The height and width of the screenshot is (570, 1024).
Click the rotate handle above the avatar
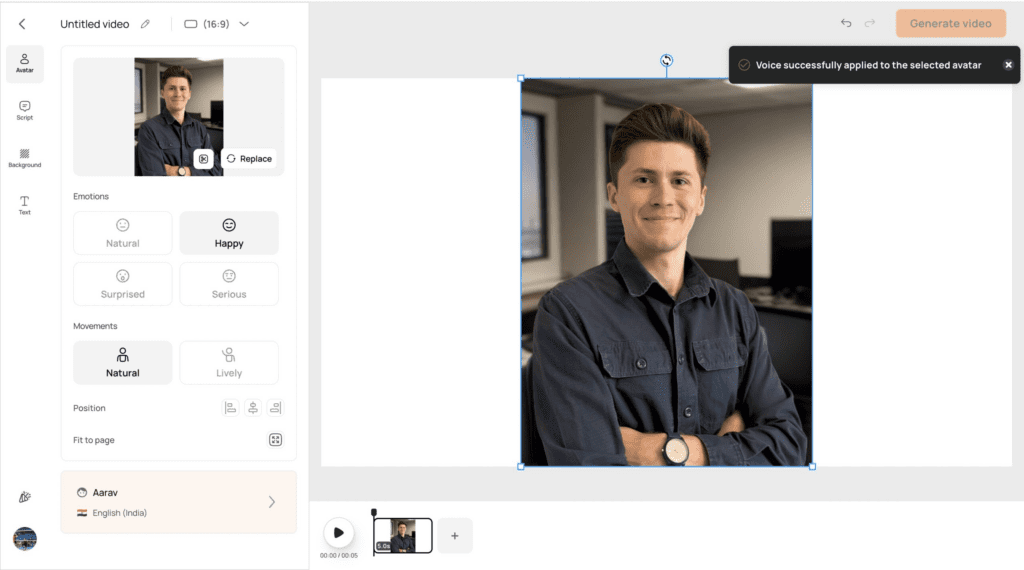coord(667,61)
